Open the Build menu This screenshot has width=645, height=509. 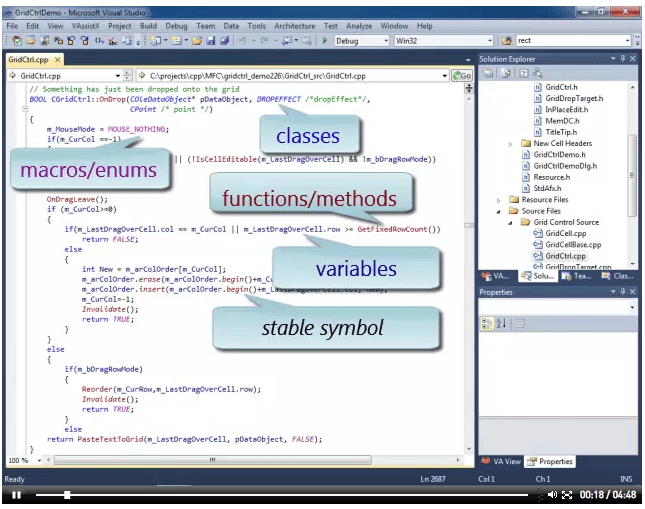148,26
